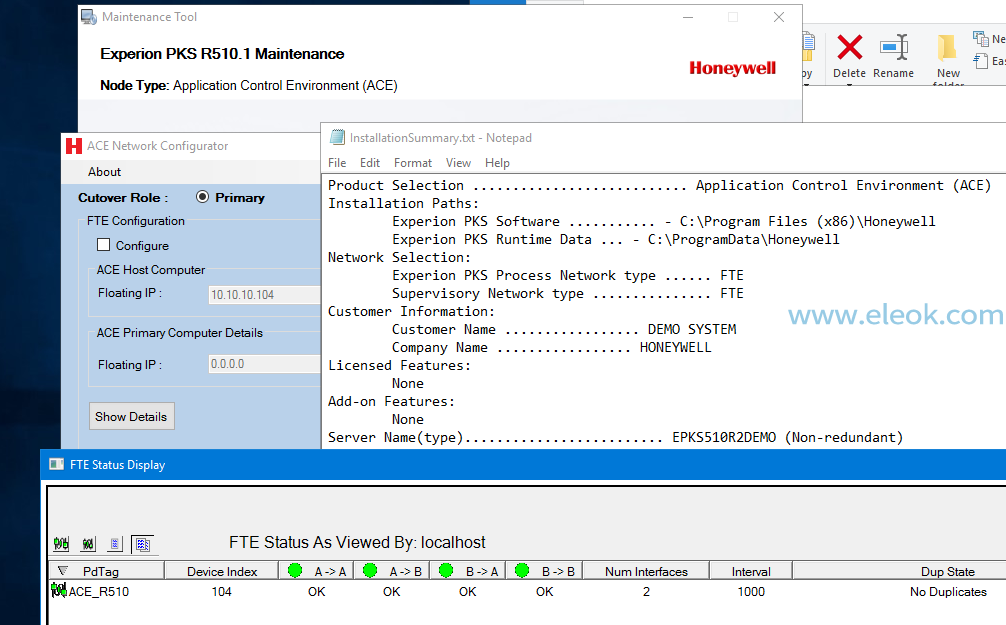
Task: Click the 'Product Selection' line in Notepad
Action: pos(659,185)
